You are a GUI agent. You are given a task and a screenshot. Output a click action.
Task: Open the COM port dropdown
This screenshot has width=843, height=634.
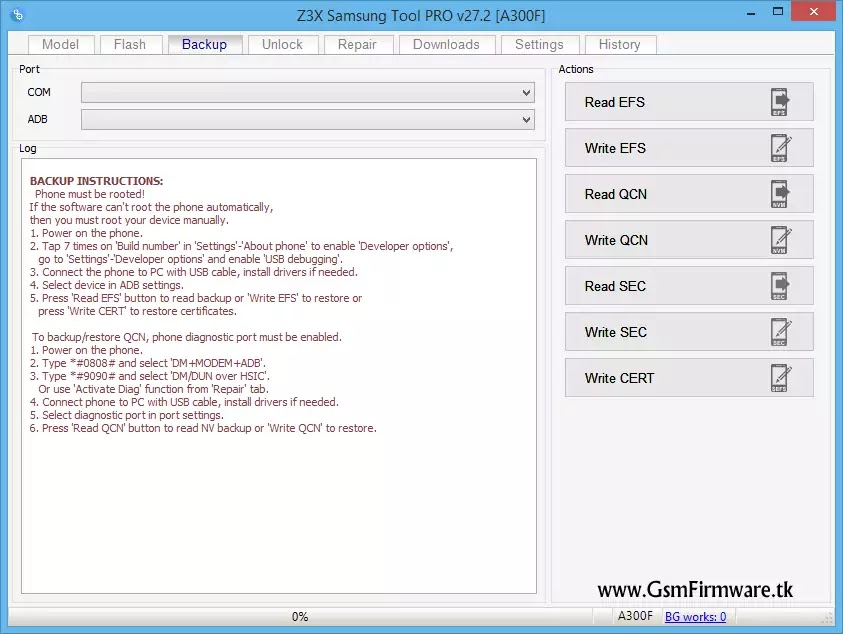coord(308,92)
